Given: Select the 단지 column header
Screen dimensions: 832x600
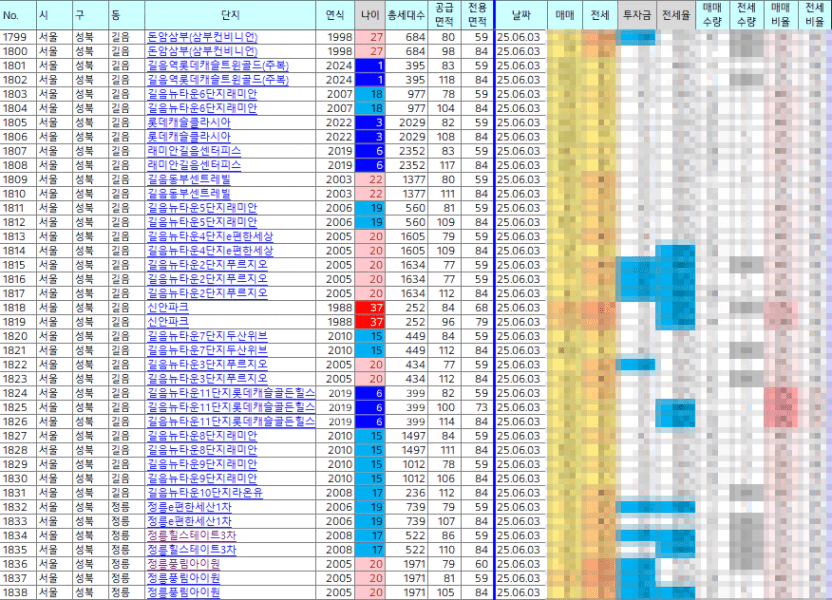Looking at the screenshot, I should pos(230,15).
